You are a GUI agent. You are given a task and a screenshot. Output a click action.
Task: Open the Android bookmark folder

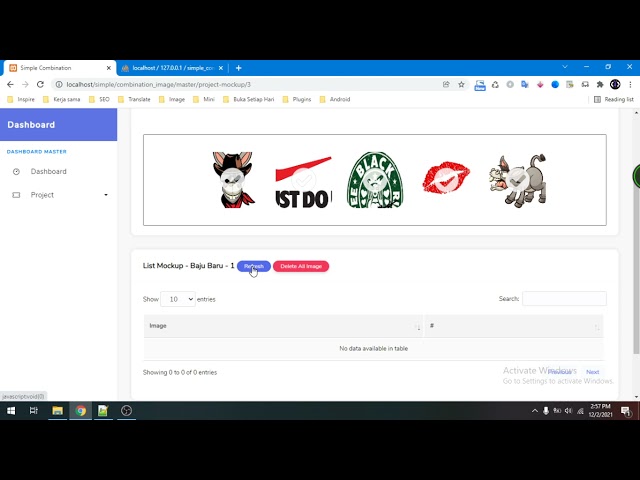[x=335, y=99]
